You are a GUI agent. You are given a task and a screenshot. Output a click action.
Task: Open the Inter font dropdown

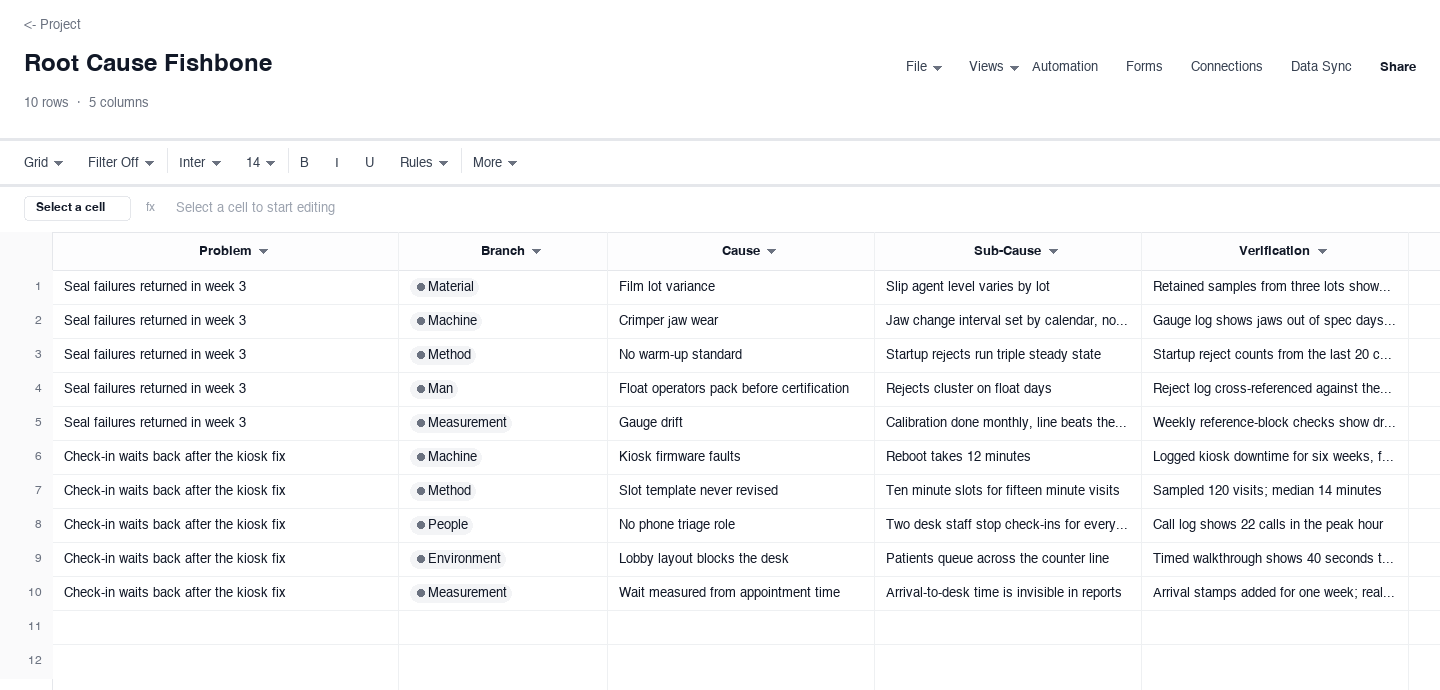pyautogui.click(x=200, y=163)
